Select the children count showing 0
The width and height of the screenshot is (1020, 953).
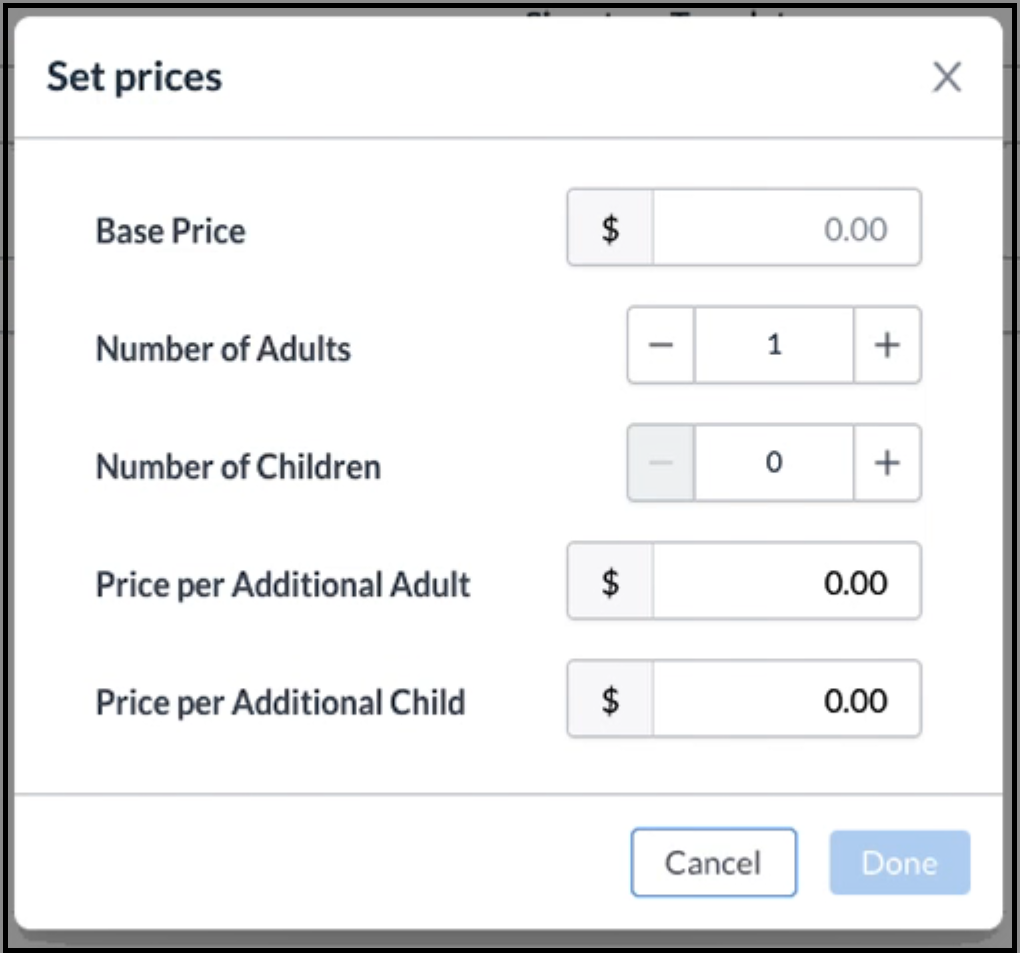pyautogui.click(x=773, y=462)
